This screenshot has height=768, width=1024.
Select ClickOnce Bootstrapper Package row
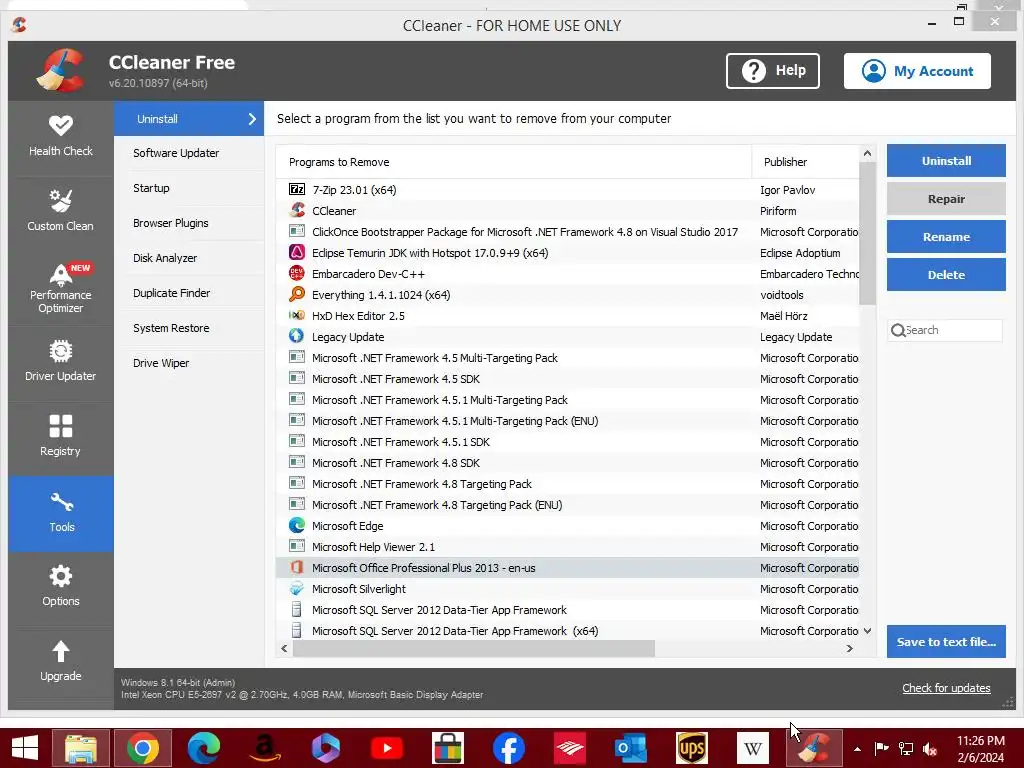pos(568,231)
